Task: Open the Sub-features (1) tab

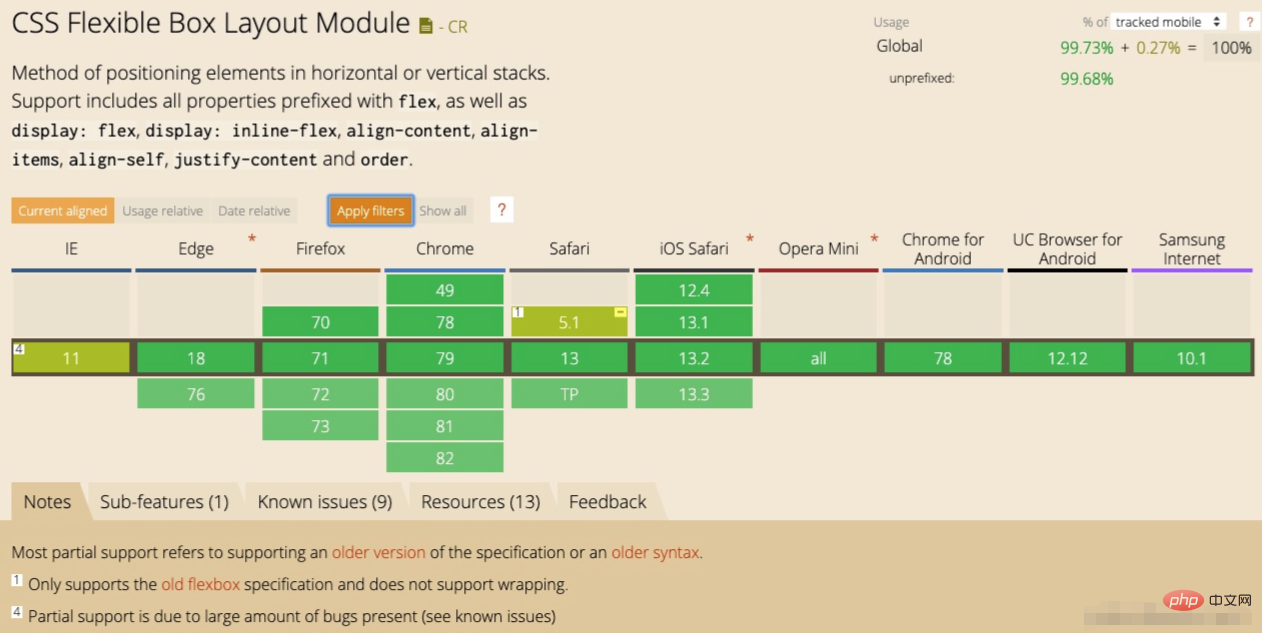Action: click(164, 502)
